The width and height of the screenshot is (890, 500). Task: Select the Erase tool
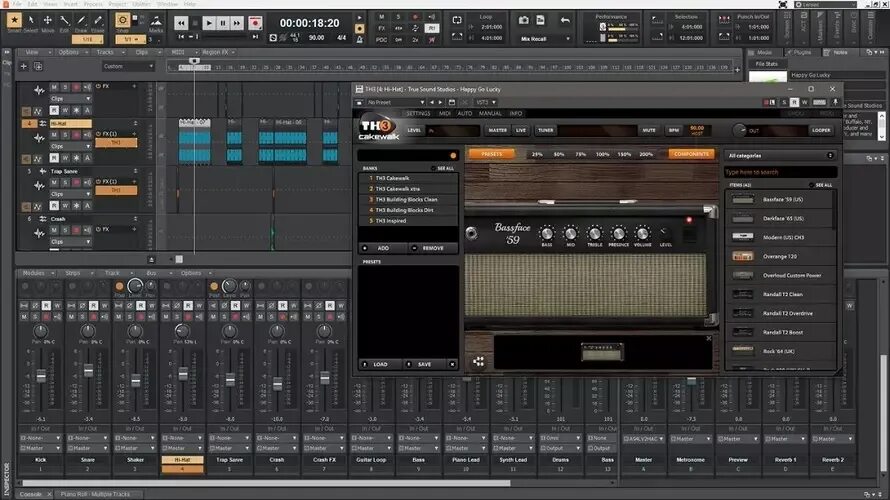(x=98, y=21)
